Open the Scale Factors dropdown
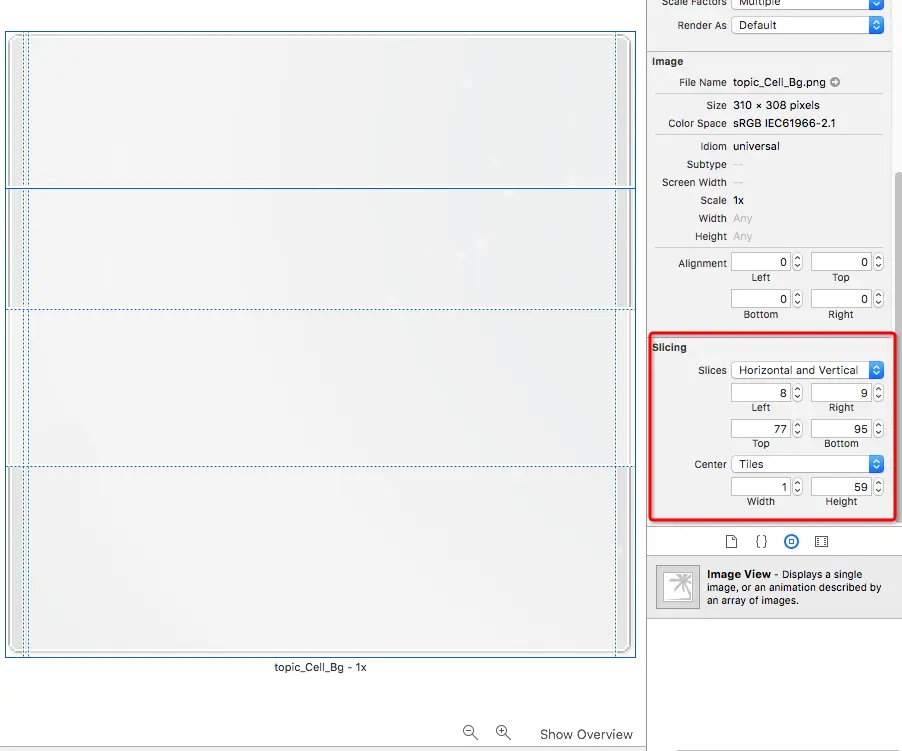This screenshot has height=751, width=902. tap(807, 3)
